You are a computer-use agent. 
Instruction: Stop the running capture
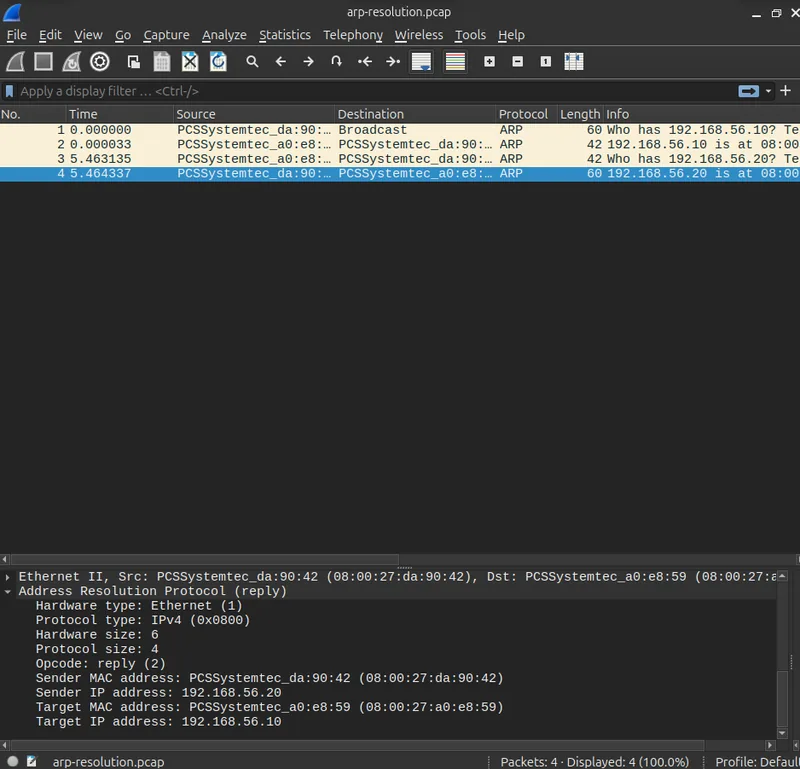(x=43, y=62)
